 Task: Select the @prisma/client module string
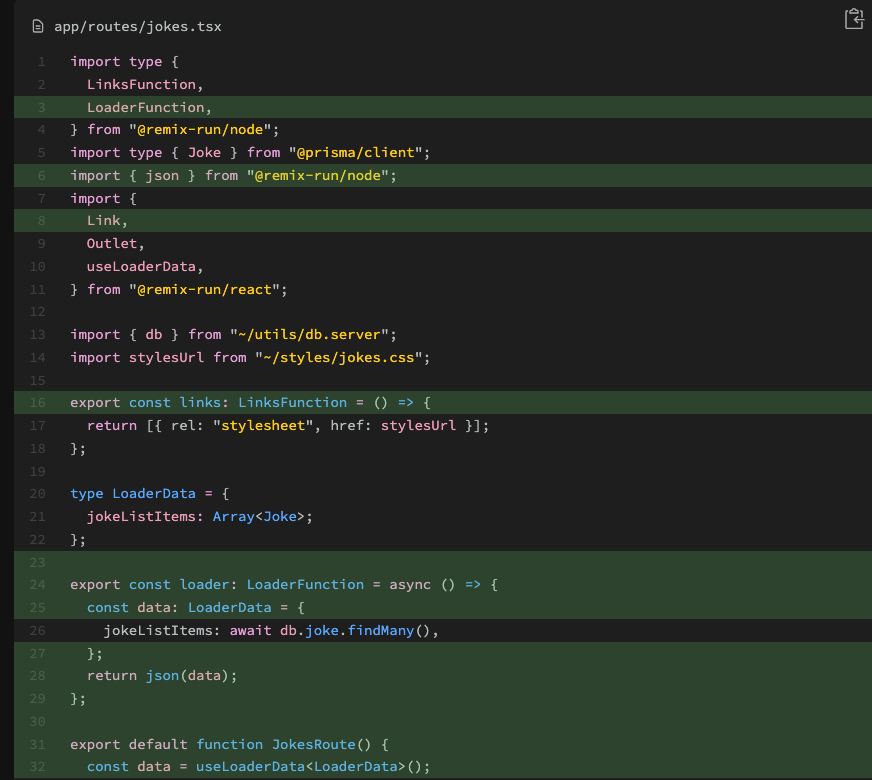point(358,152)
